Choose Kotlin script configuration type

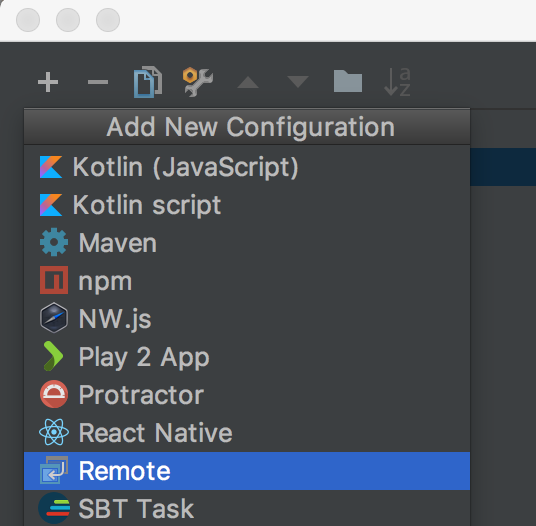[247, 205]
